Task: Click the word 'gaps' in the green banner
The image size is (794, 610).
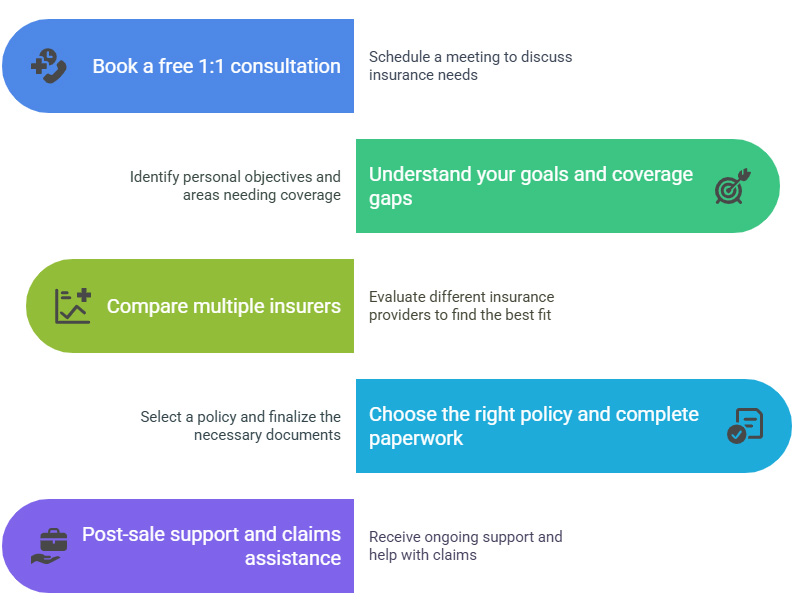Action: click(x=390, y=199)
